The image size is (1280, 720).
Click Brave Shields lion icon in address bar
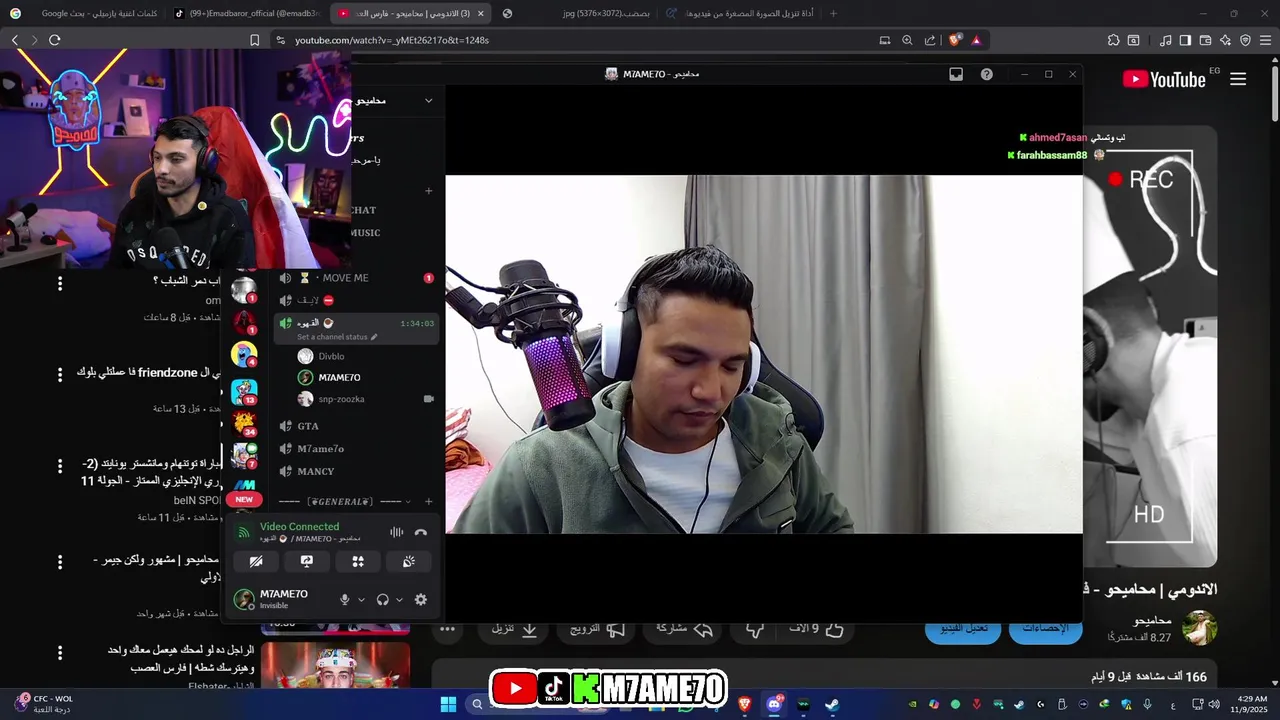[955, 40]
